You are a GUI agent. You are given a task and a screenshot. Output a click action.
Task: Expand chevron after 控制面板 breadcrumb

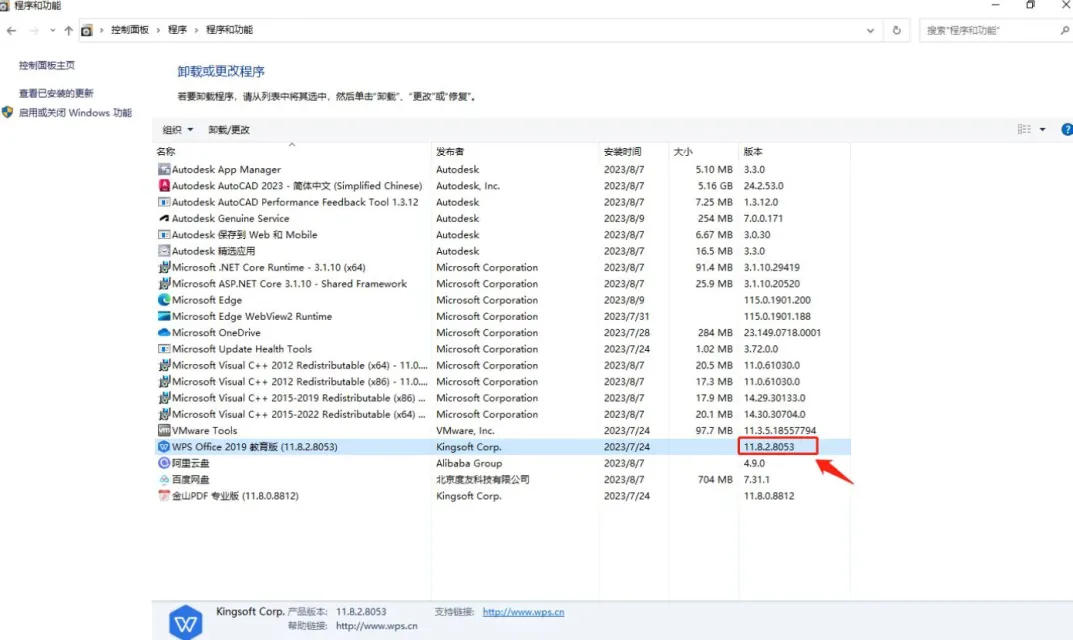tap(157, 30)
